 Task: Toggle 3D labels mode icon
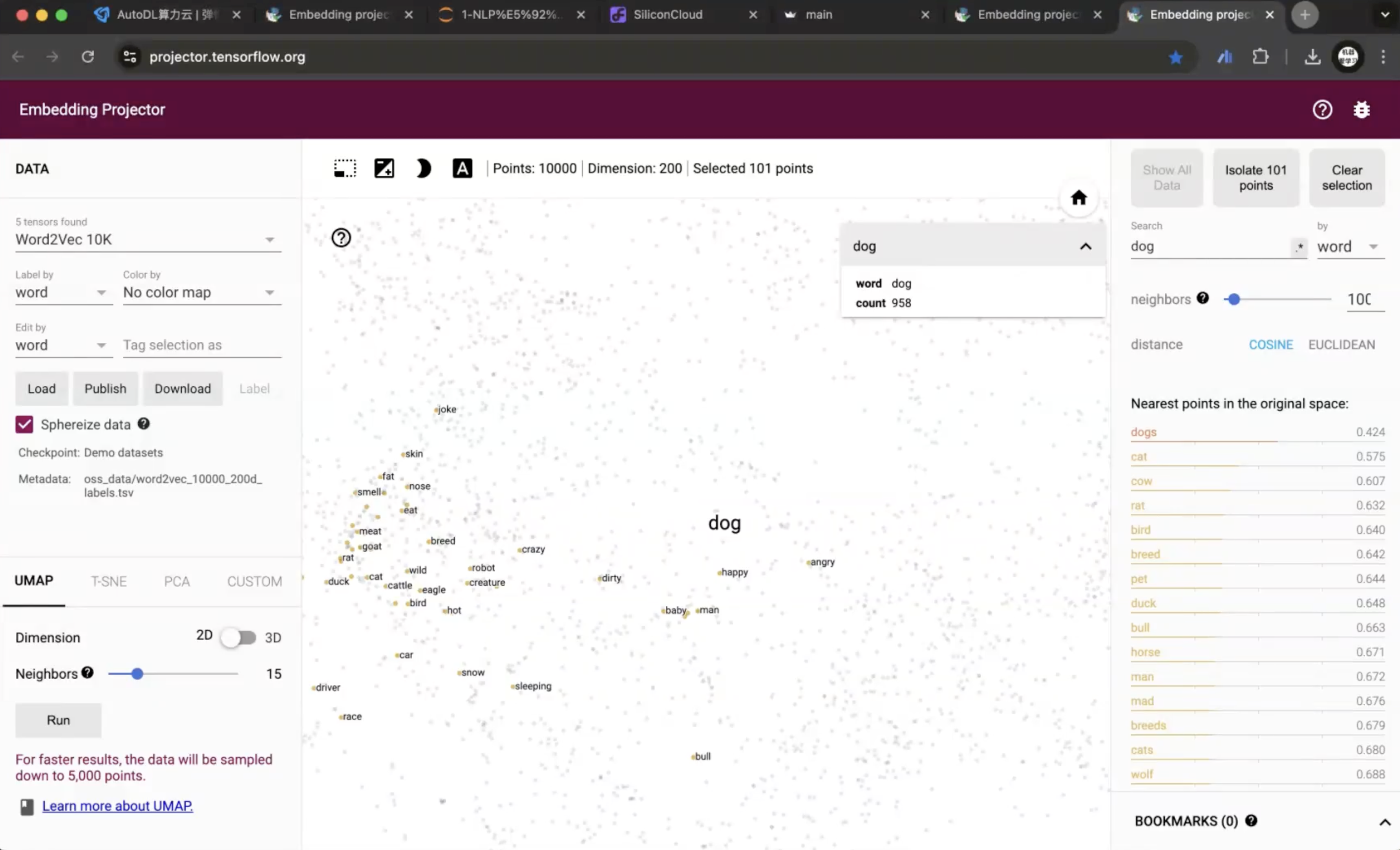[462, 169]
